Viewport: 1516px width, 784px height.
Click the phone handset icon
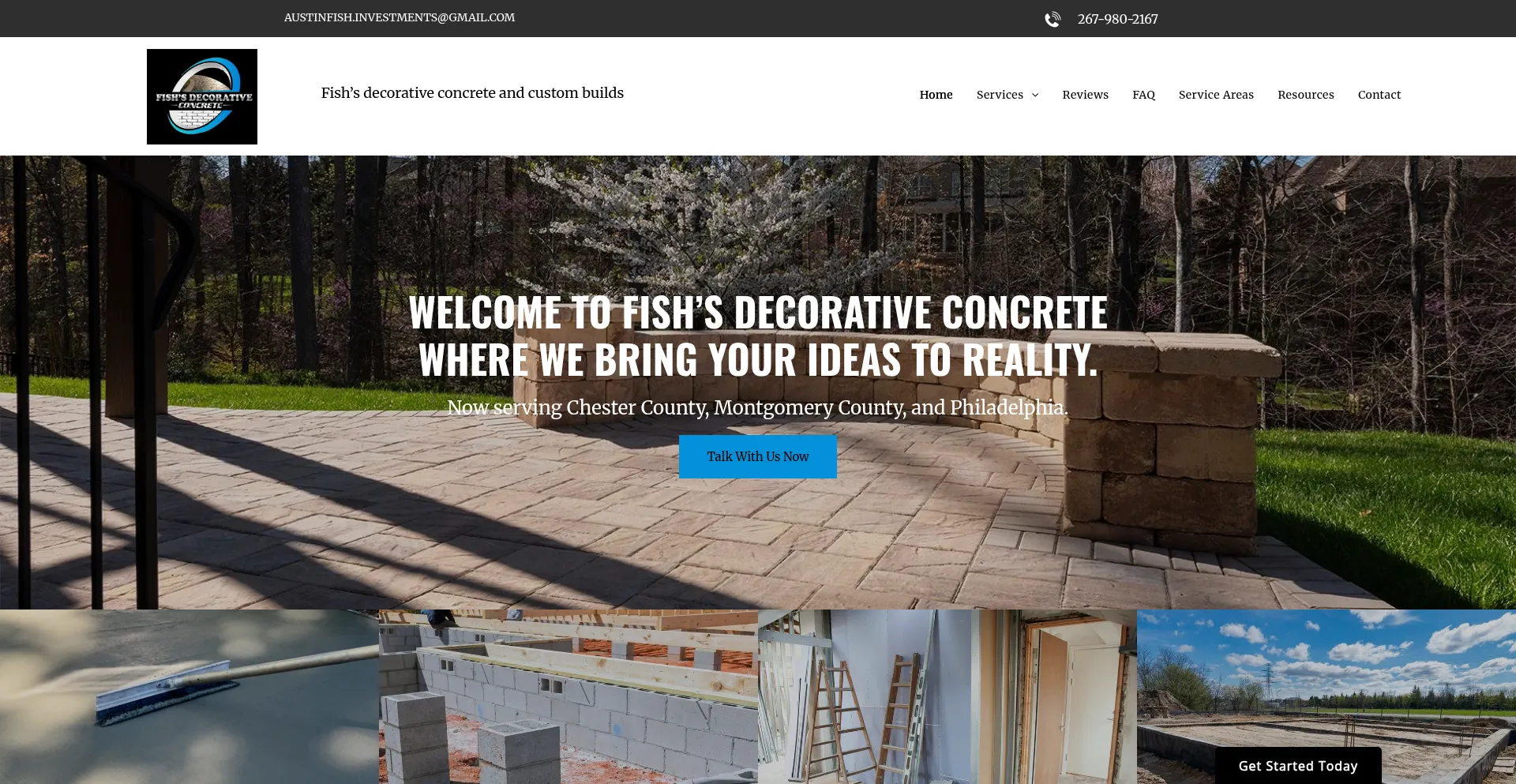coord(1053,19)
